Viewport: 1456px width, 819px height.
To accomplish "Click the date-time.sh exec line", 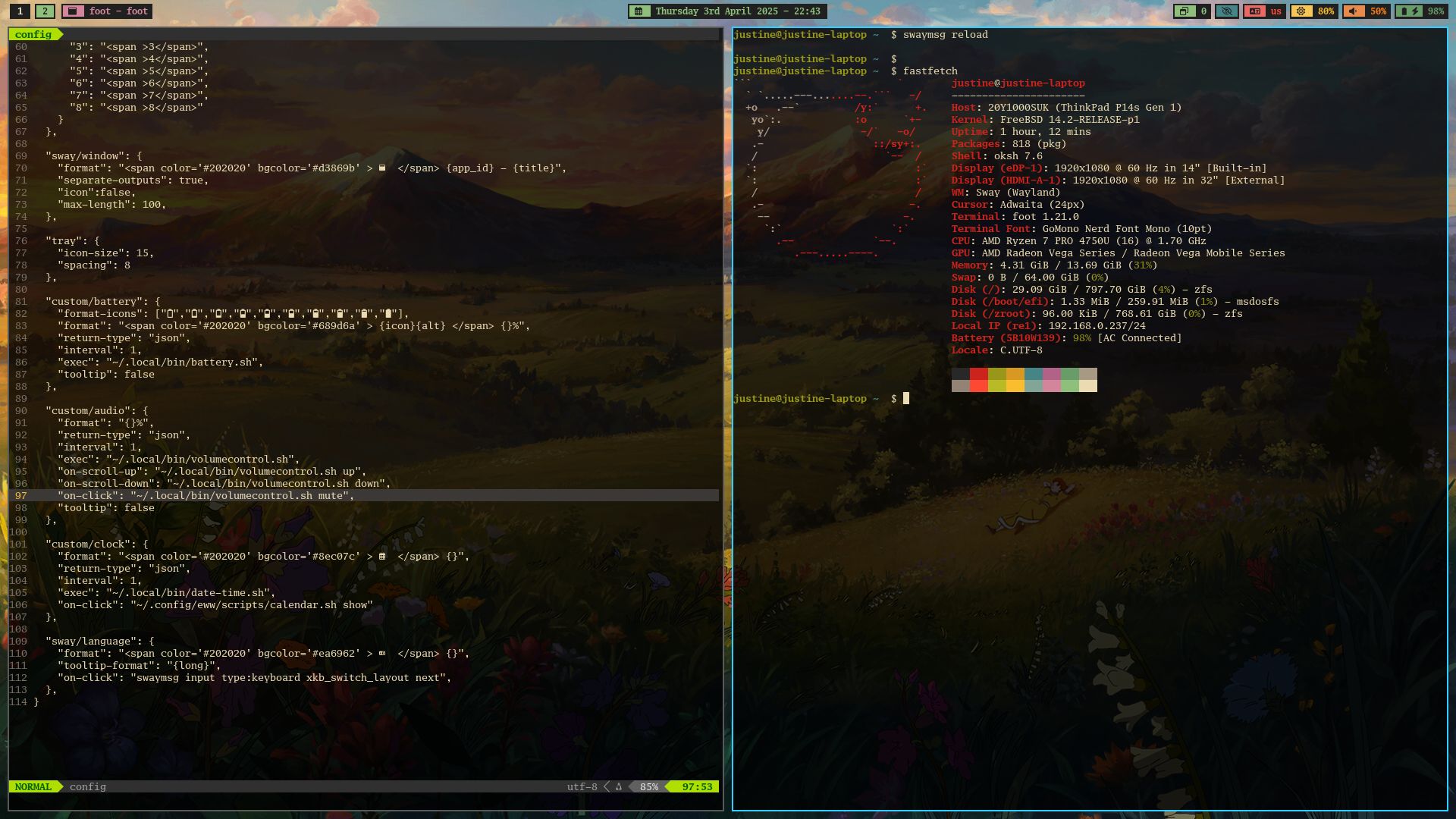I will coord(167,592).
